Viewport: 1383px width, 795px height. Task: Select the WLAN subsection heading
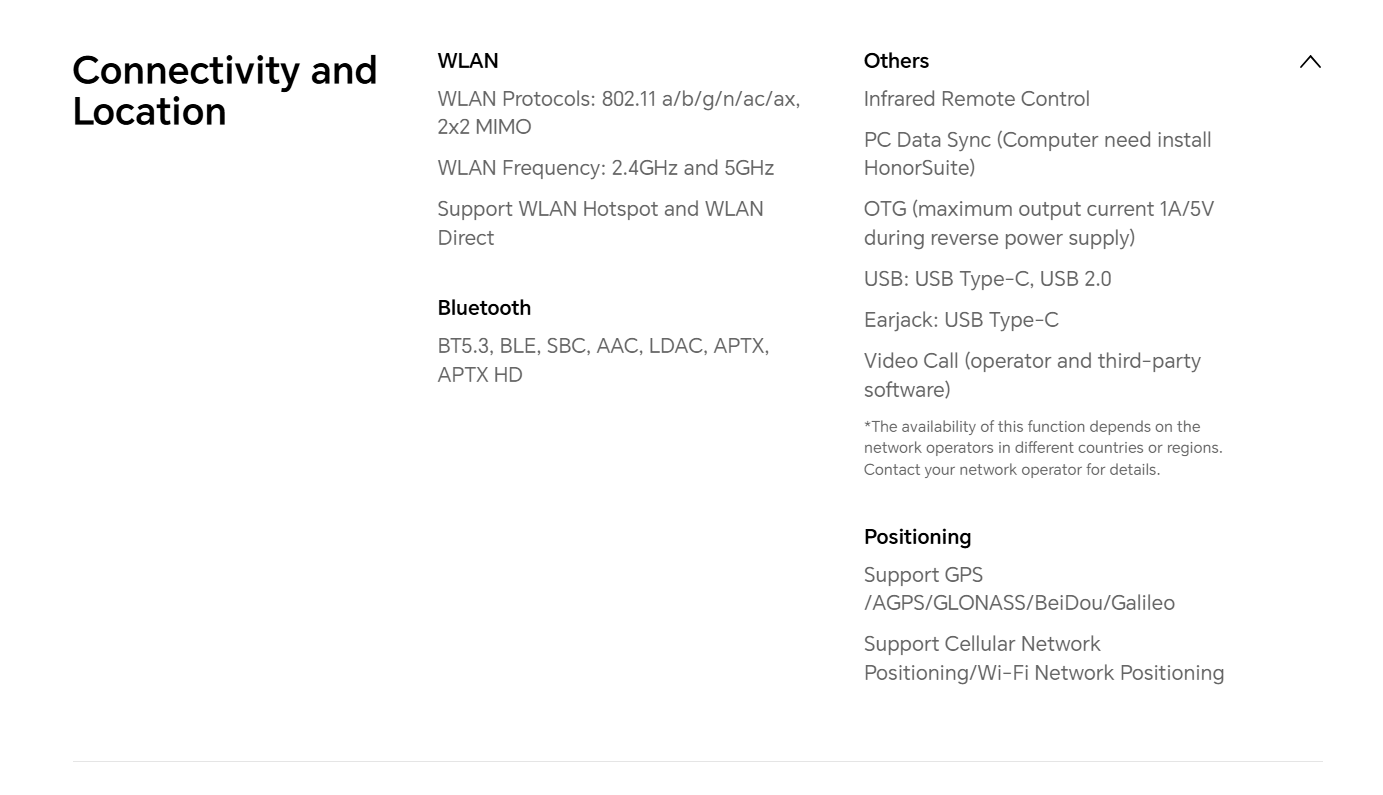click(x=467, y=61)
